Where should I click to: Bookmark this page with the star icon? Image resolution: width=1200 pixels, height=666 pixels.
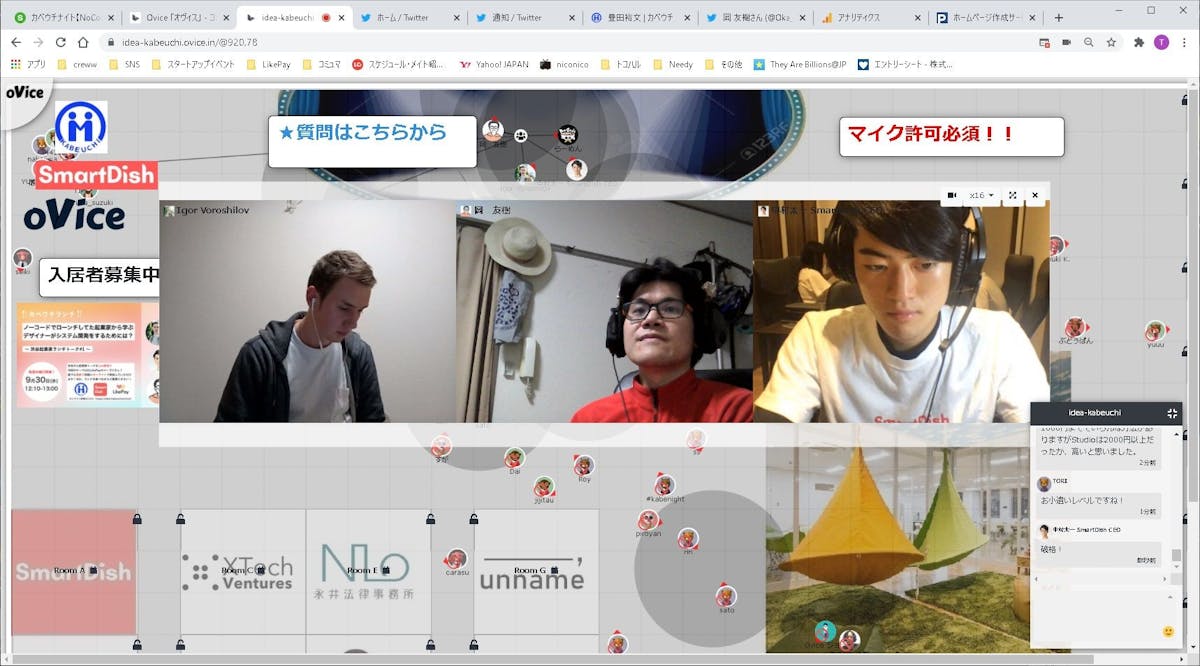(1111, 42)
